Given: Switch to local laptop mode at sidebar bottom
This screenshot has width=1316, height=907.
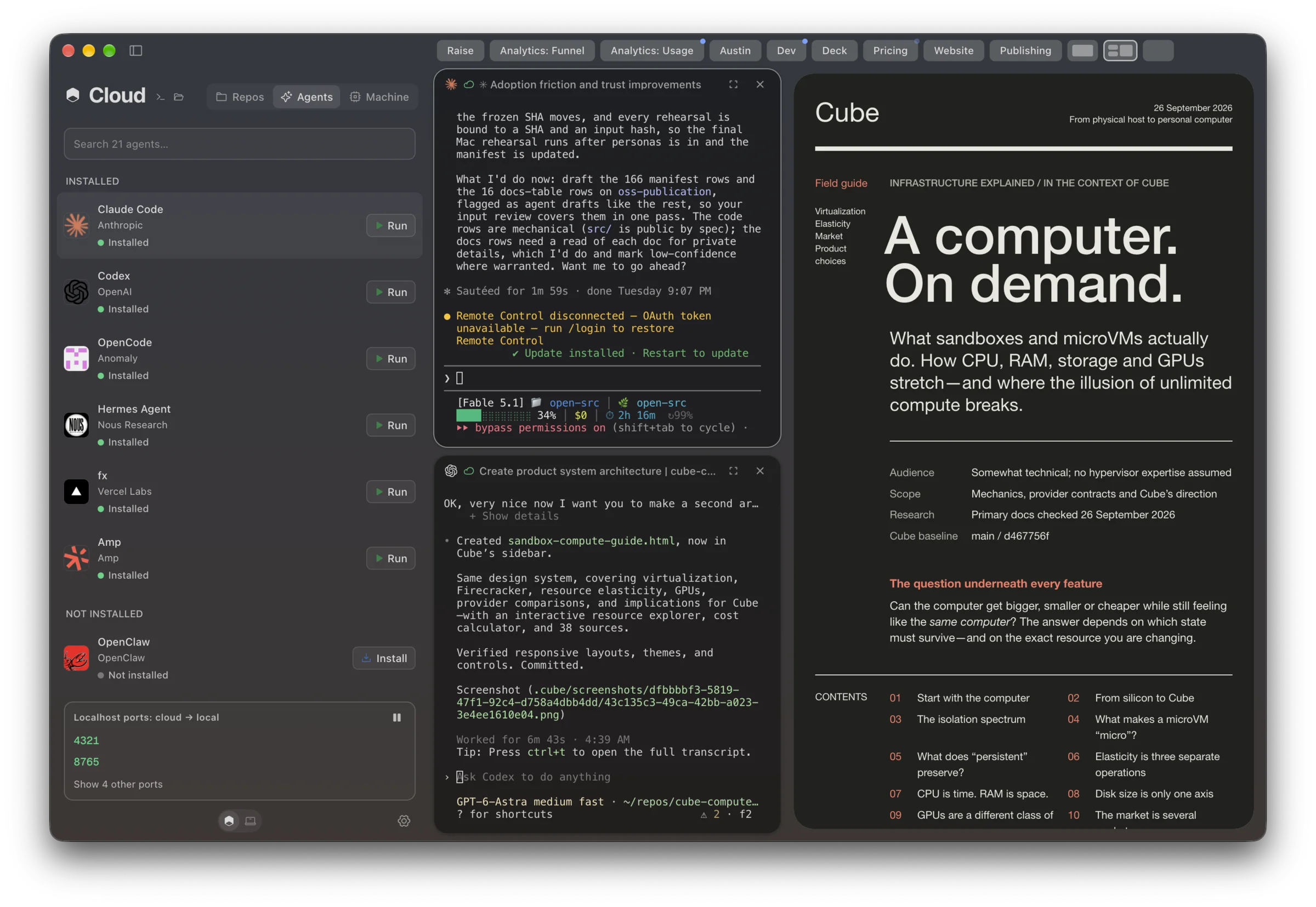Looking at the screenshot, I should (x=250, y=820).
